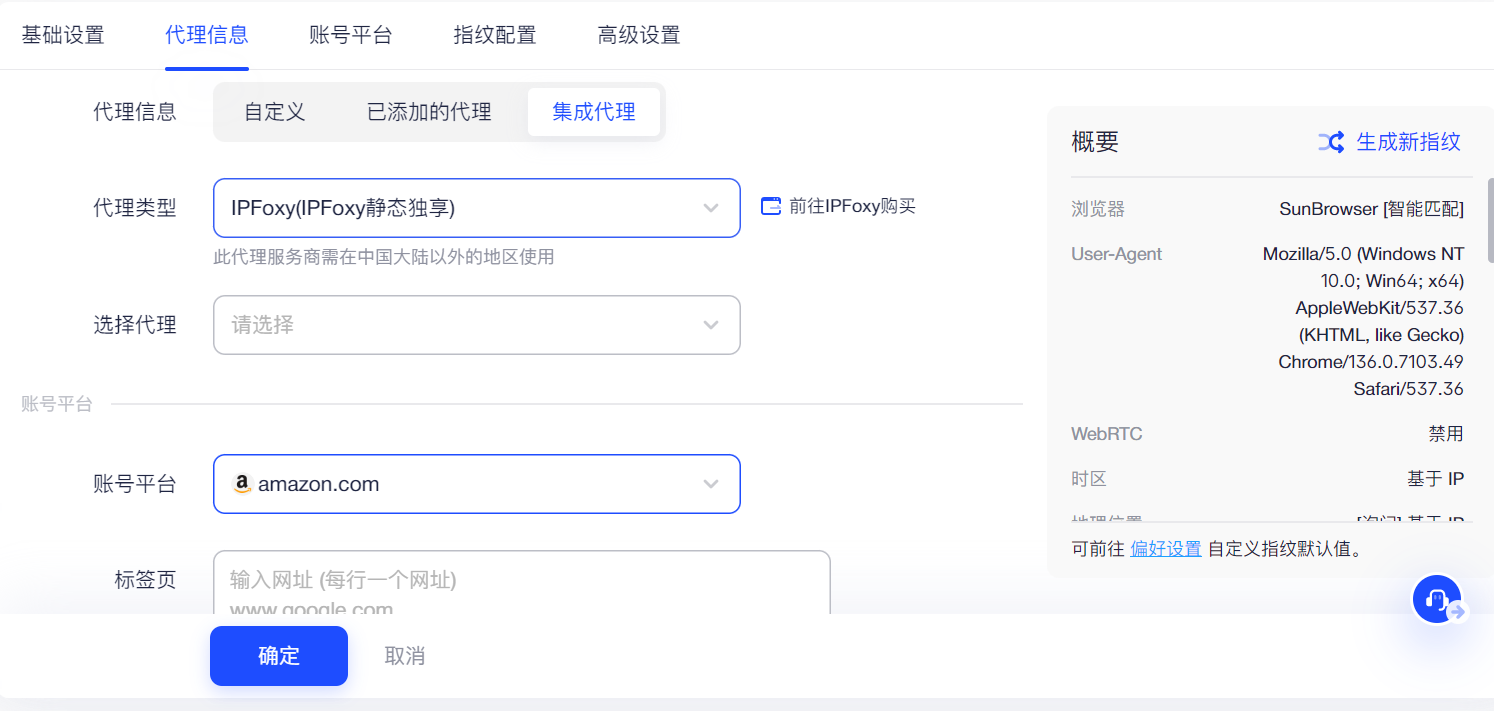
Task: Open the customer support headset icon
Action: click(1434, 596)
